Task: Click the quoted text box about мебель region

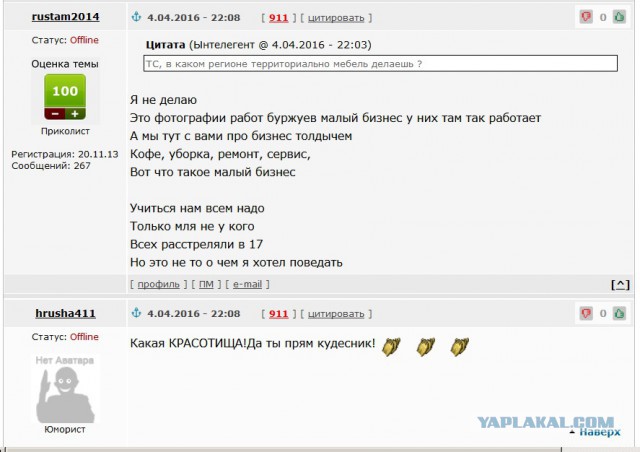Action: (380, 64)
